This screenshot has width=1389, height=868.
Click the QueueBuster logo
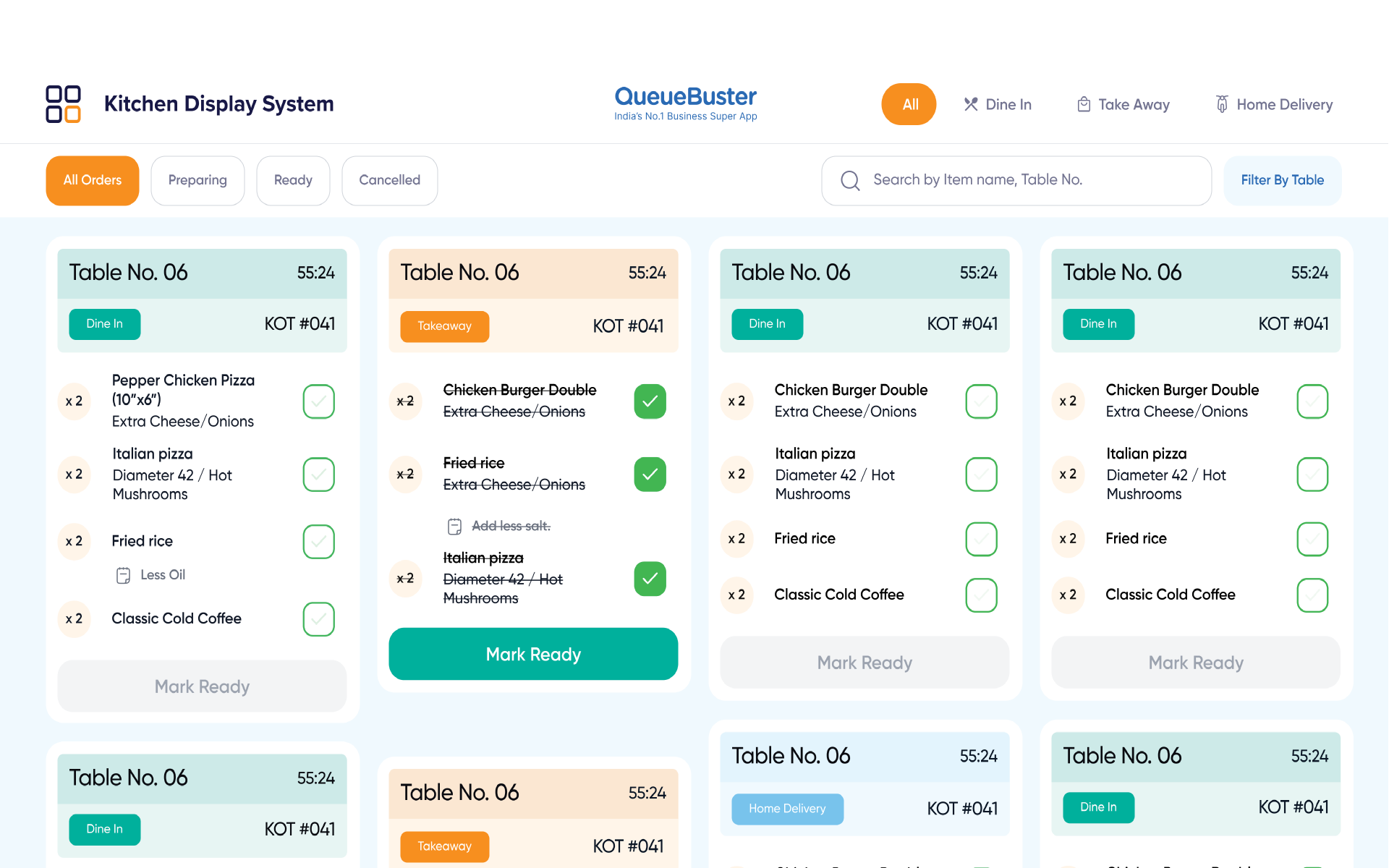[x=685, y=103]
